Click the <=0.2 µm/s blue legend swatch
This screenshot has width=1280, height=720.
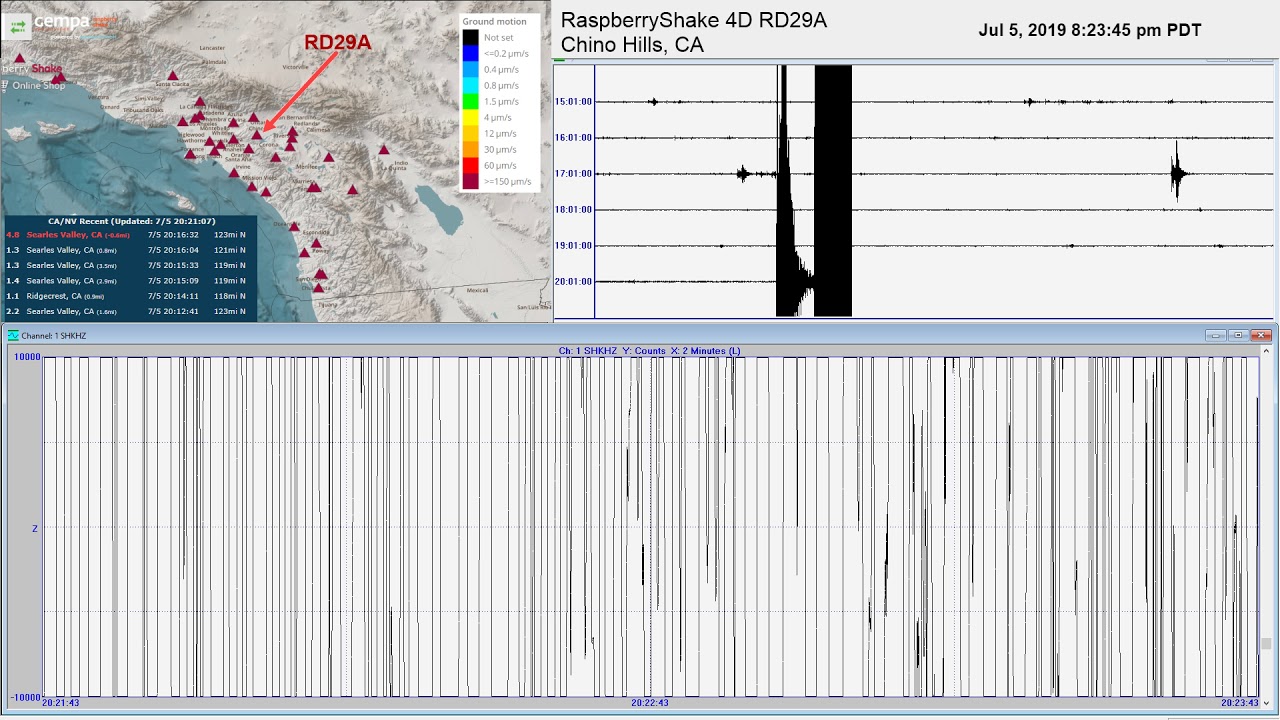coord(470,53)
